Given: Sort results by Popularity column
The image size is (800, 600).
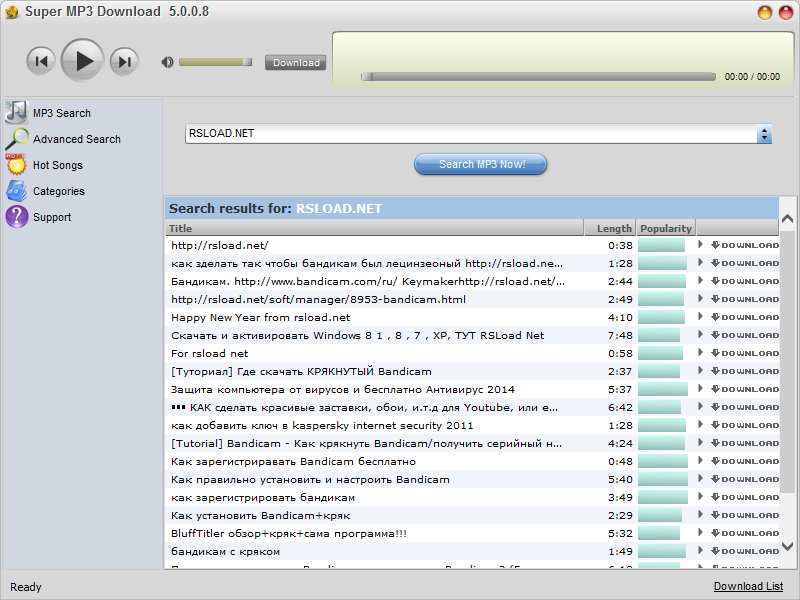Looking at the screenshot, I should pos(666,228).
